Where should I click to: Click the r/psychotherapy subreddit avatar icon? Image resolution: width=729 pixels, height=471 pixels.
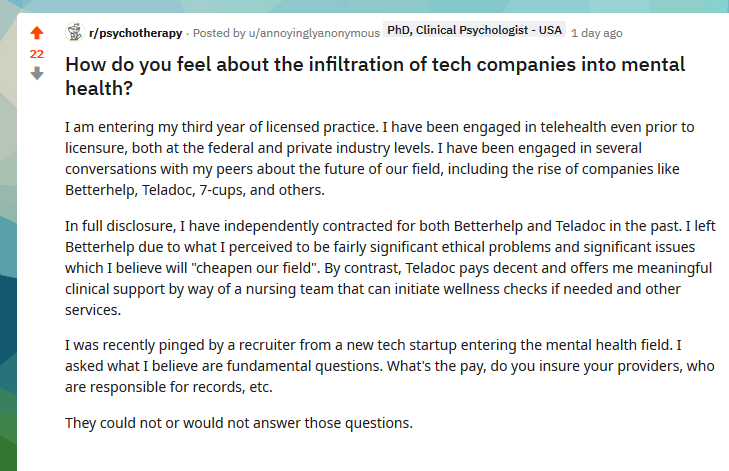(x=75, y=32)
